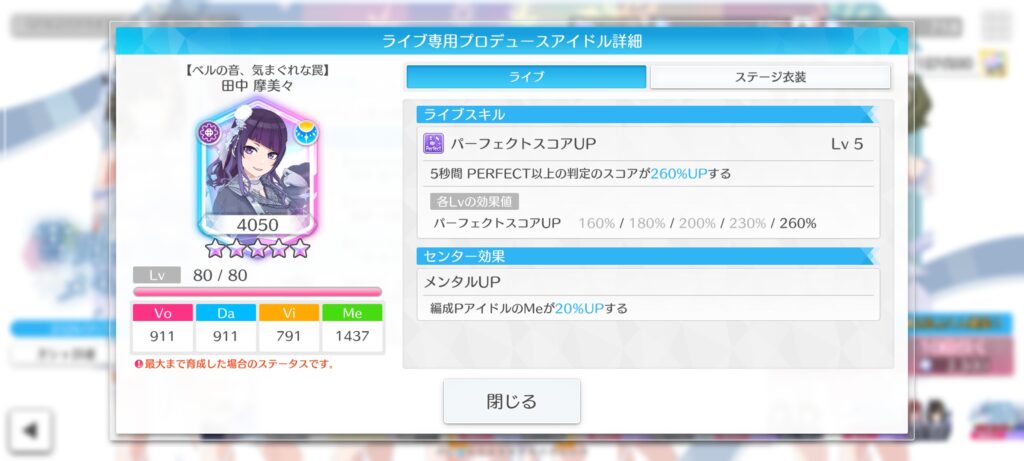Switch to the ライブ tab
The height and width of the screenshot is (461, 1024).
pyautogui.click(x=526, y=76)
